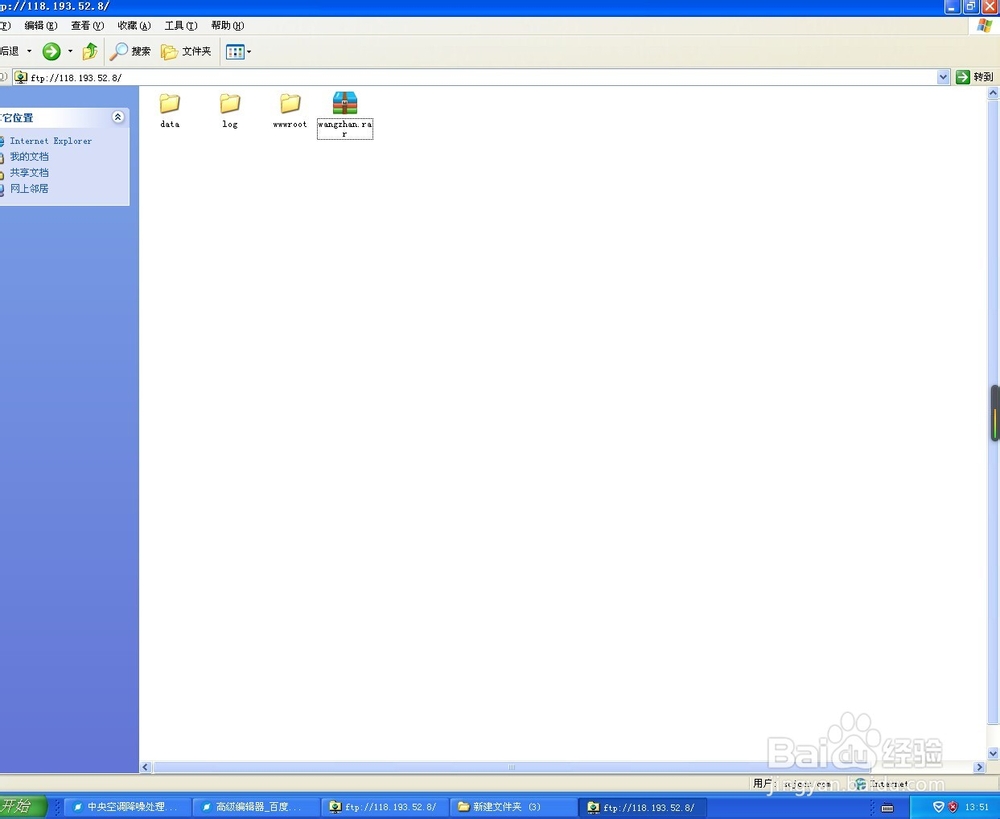
Task: Click the horizontal scrollbar left arrow
Action: (x=145, y=767)
